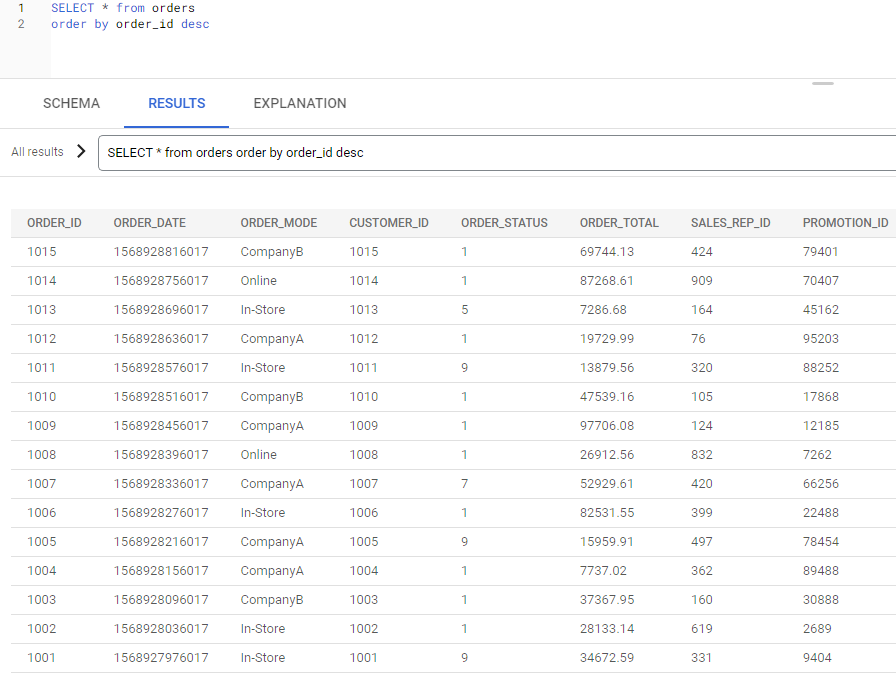Click sales rep ID 909
Screen dimensions: 896x677
[x=702, y=281]
